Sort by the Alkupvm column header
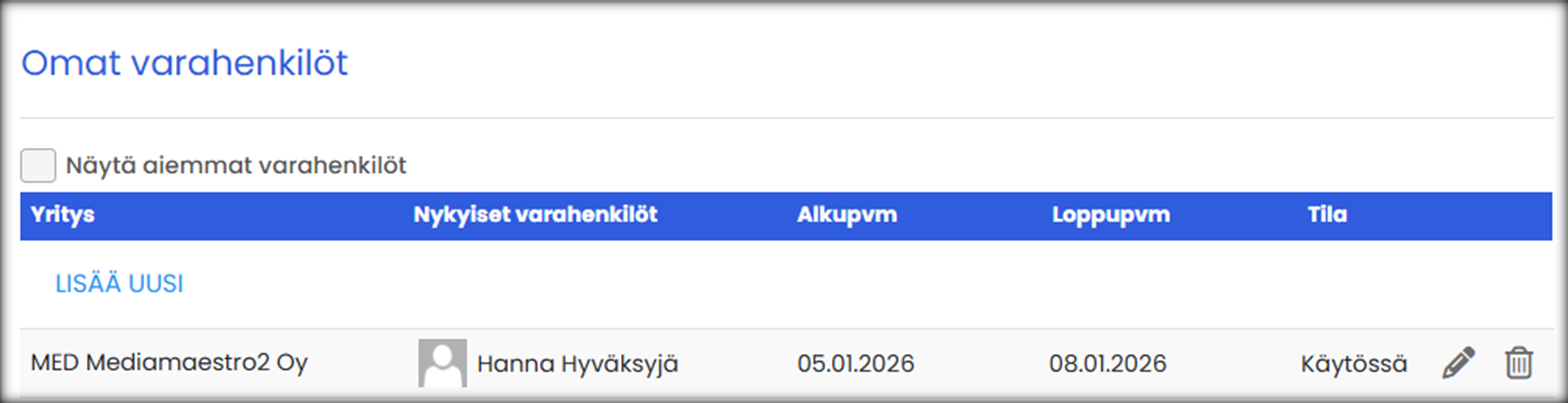The image size is (1568, 403). coord(847,215)
